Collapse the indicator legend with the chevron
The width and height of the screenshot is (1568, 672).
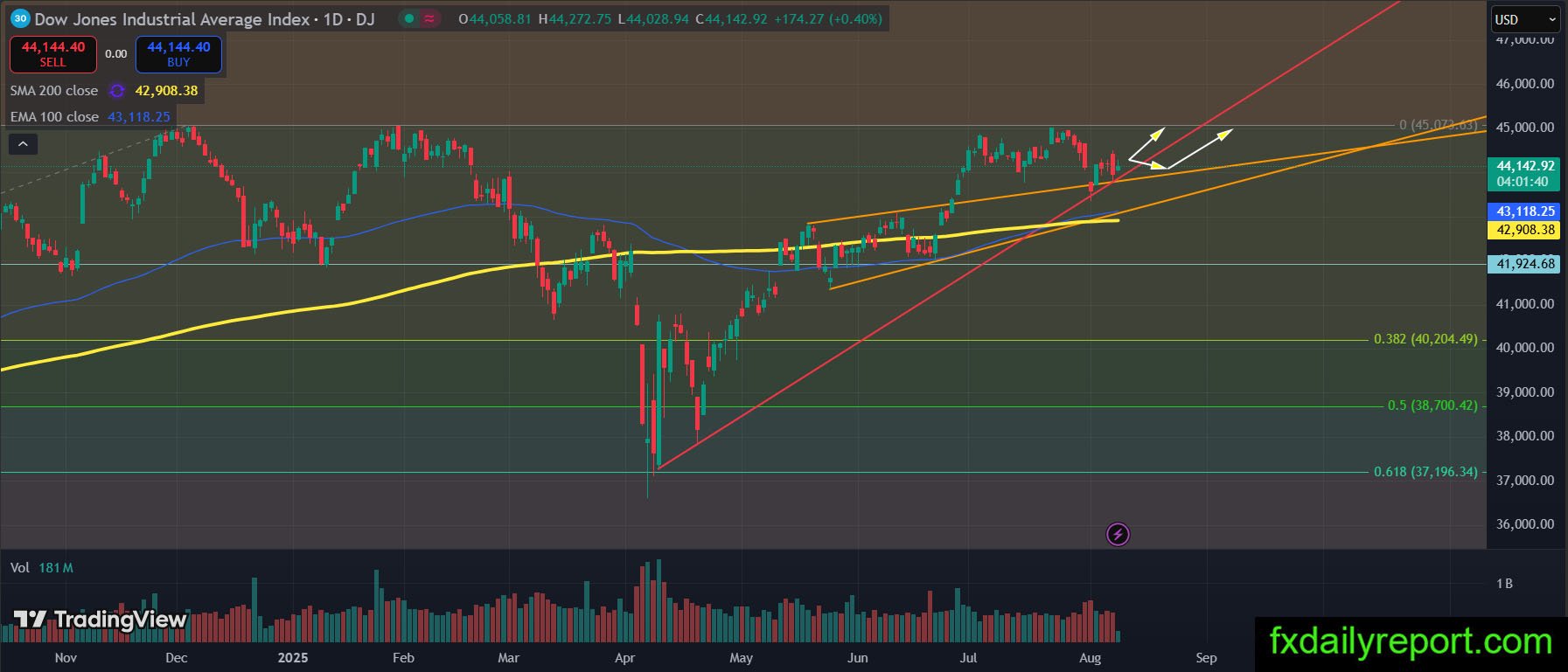(x=23, y=144)
